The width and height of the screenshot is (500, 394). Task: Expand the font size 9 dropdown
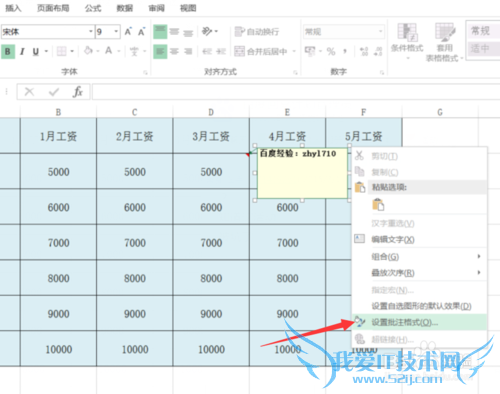coord(116,31)
